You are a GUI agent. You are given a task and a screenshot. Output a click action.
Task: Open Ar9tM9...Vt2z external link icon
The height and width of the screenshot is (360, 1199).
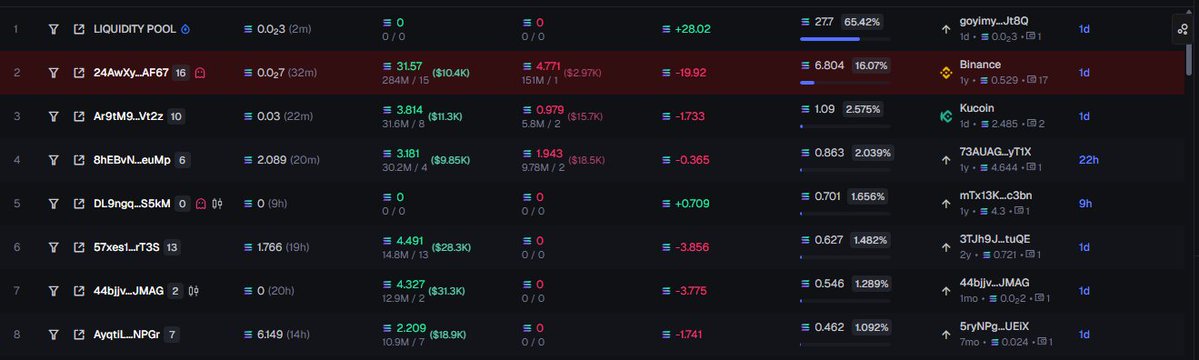(x=78, y=116)
